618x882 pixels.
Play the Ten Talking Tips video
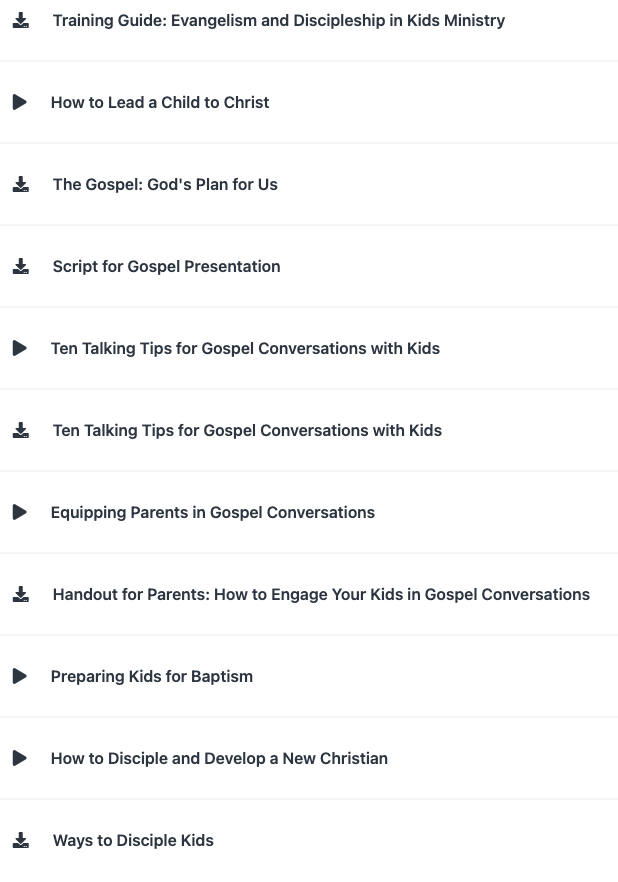[x=19, y=347]
